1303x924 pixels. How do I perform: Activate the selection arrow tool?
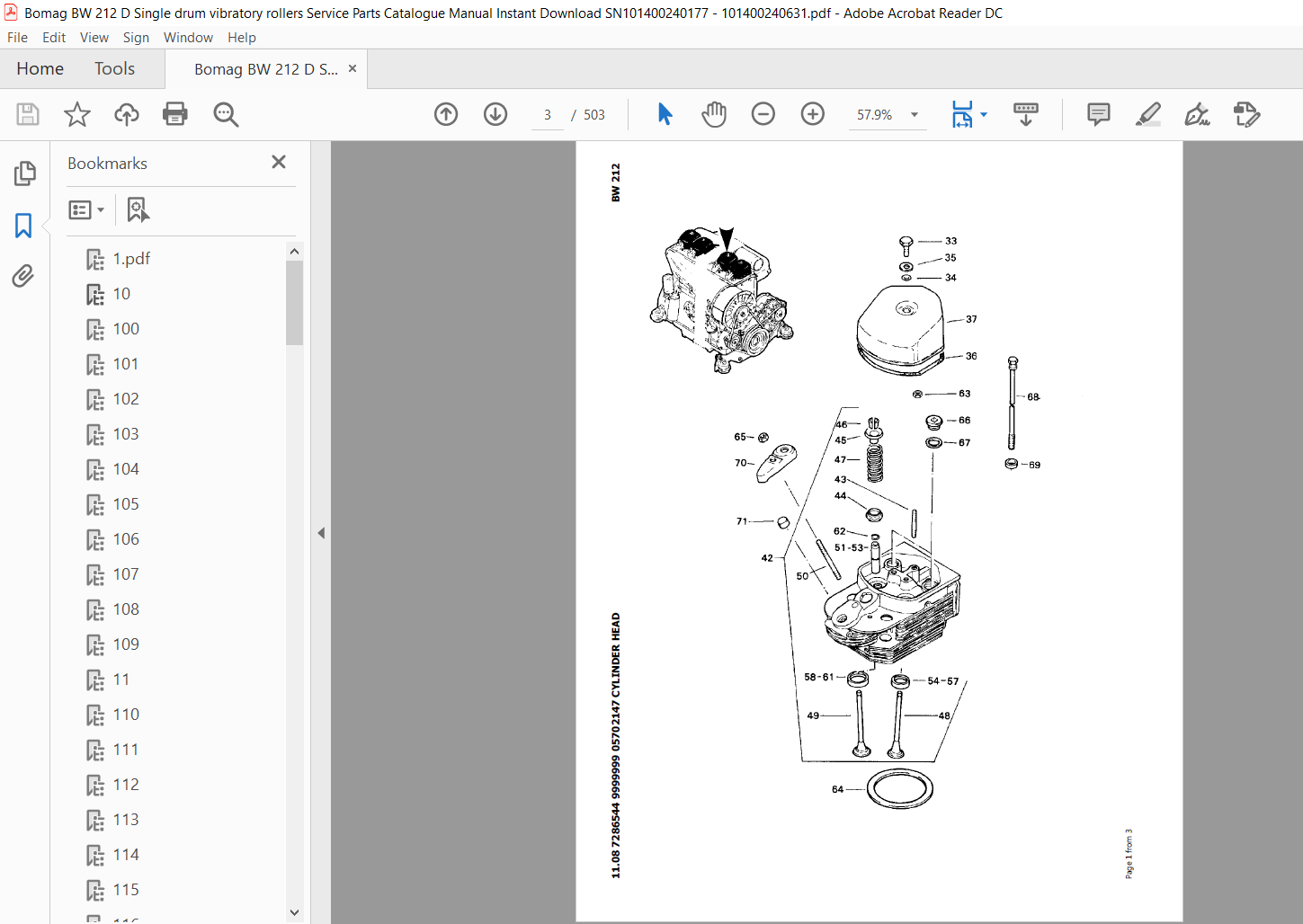coord(665,114)
